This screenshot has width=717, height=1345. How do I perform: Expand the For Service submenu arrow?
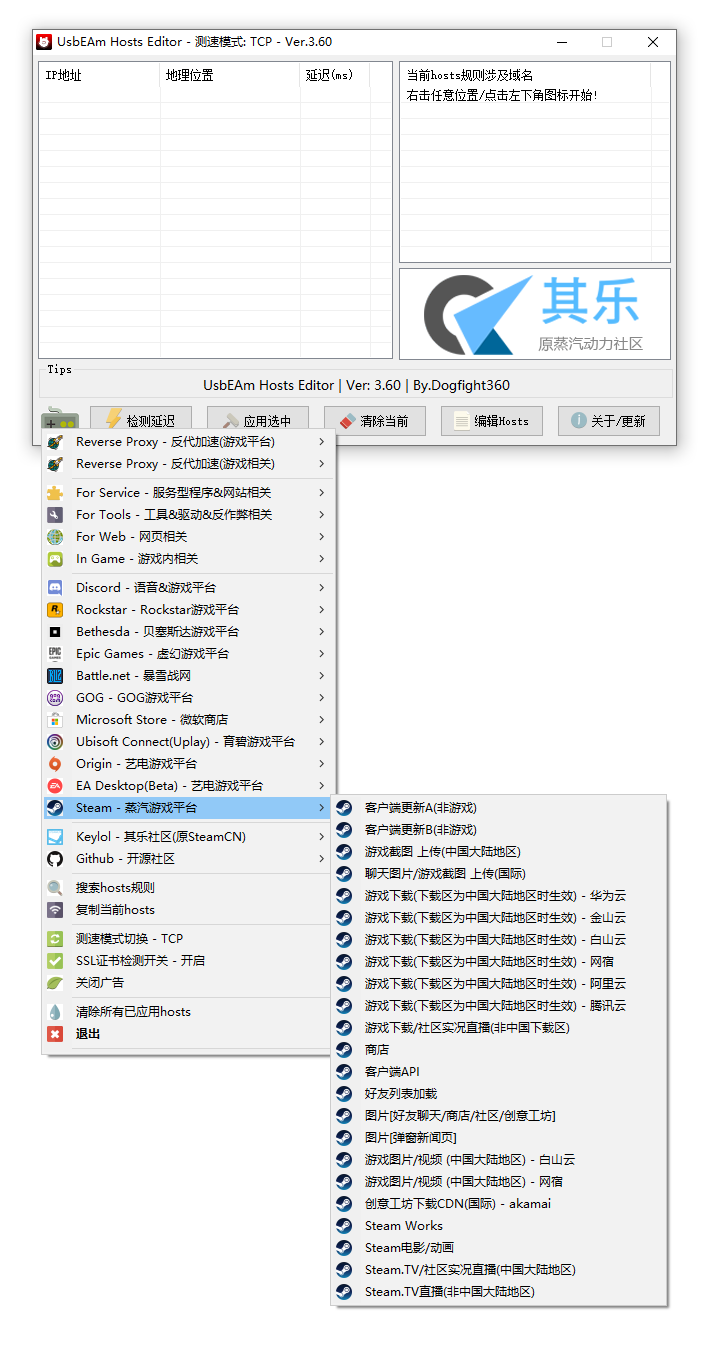coord(322,493)
